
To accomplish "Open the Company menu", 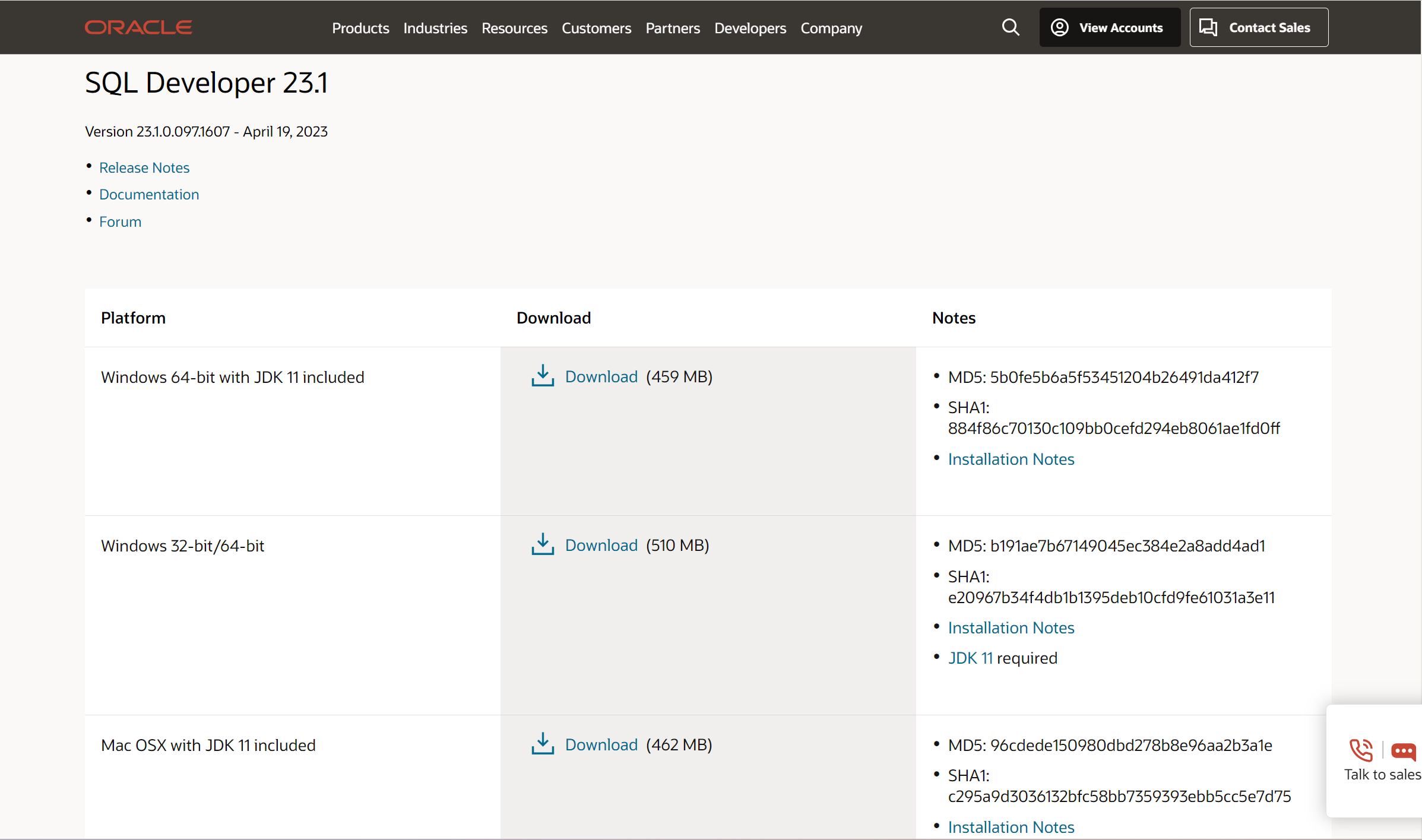I will 831,28.
